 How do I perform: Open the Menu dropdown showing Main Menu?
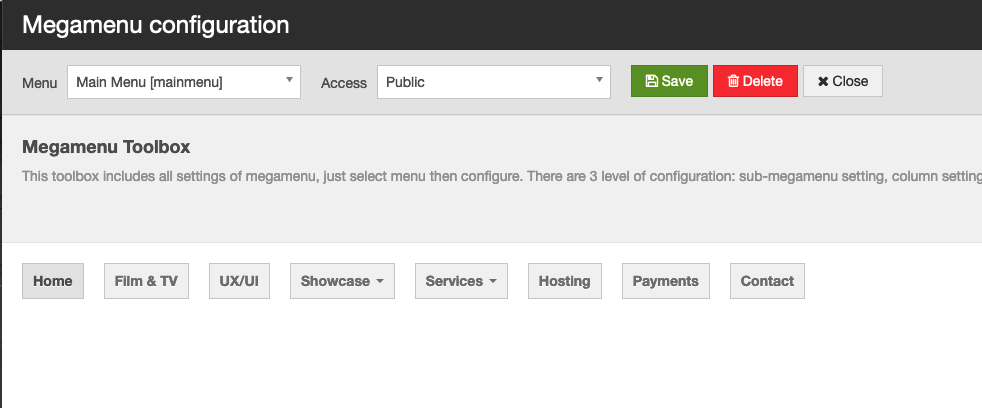tap(184, 82)
